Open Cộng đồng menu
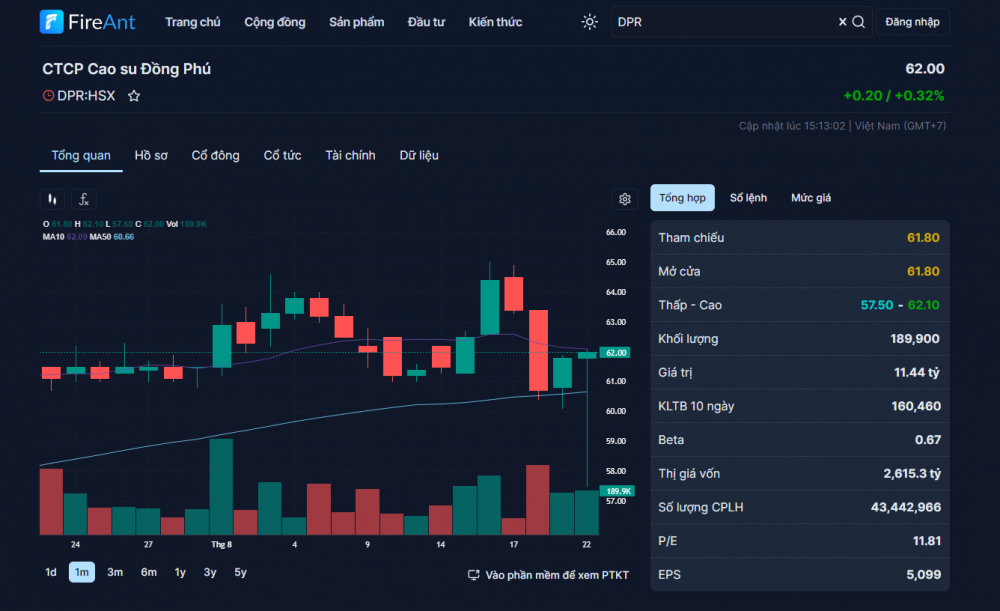 pyautogui.click(x=275, y=22)
